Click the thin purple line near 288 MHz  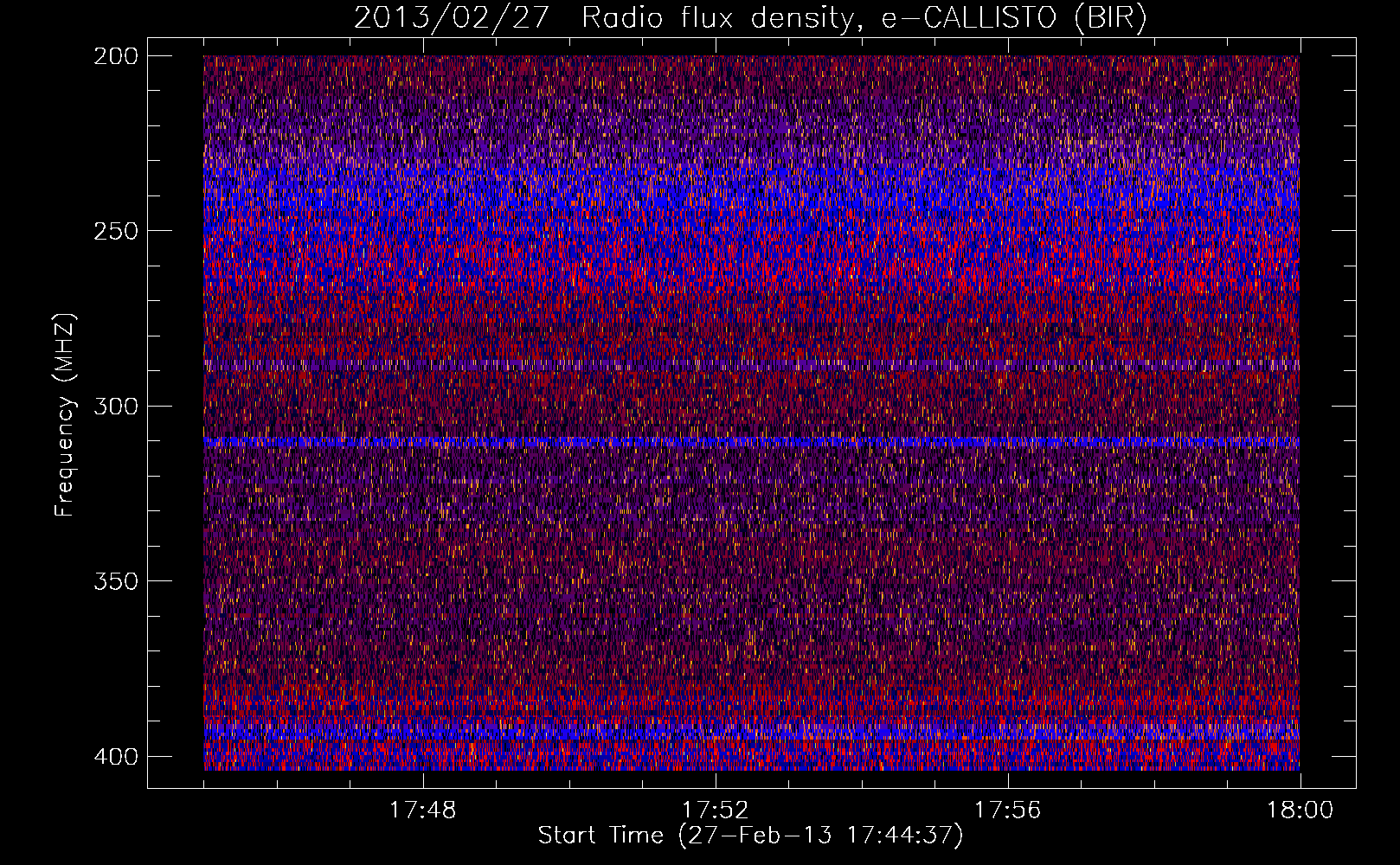[751, 366]
